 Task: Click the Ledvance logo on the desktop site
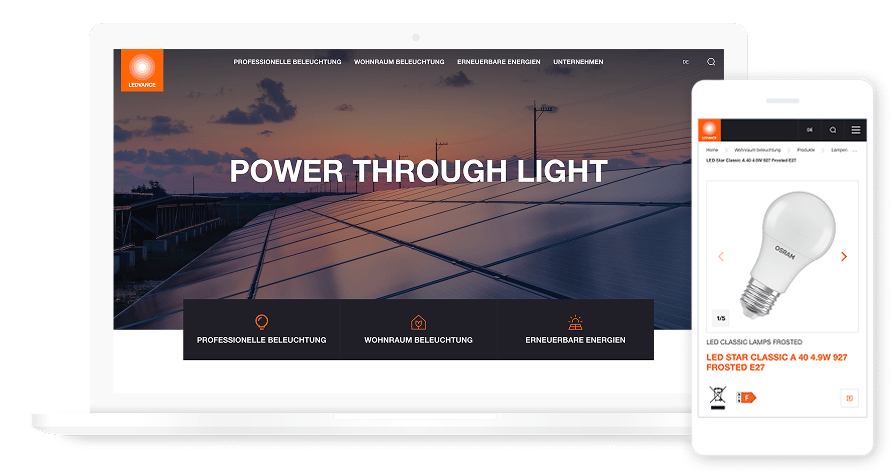tap(142, 70)
